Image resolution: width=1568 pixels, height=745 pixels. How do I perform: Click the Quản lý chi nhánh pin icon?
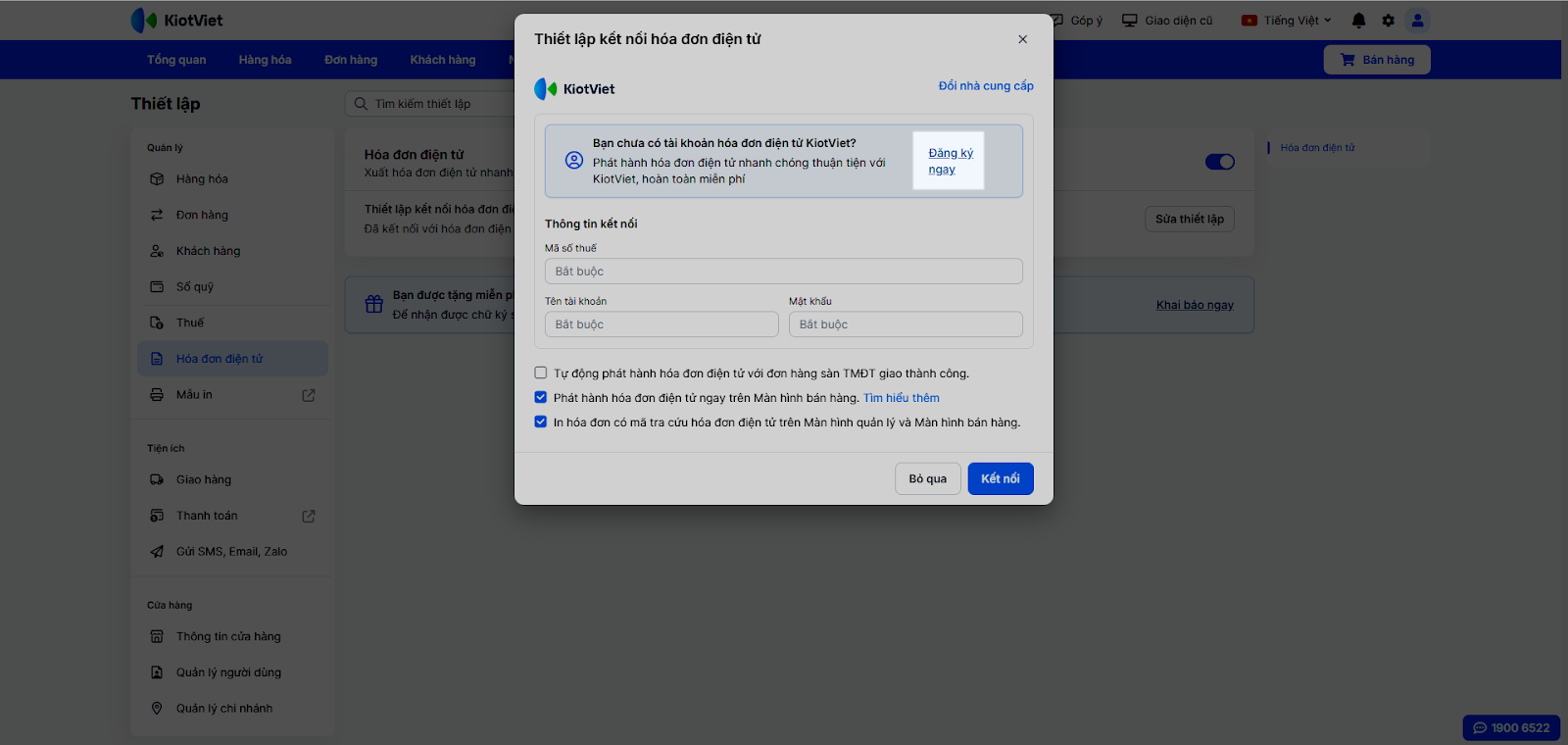157,709
